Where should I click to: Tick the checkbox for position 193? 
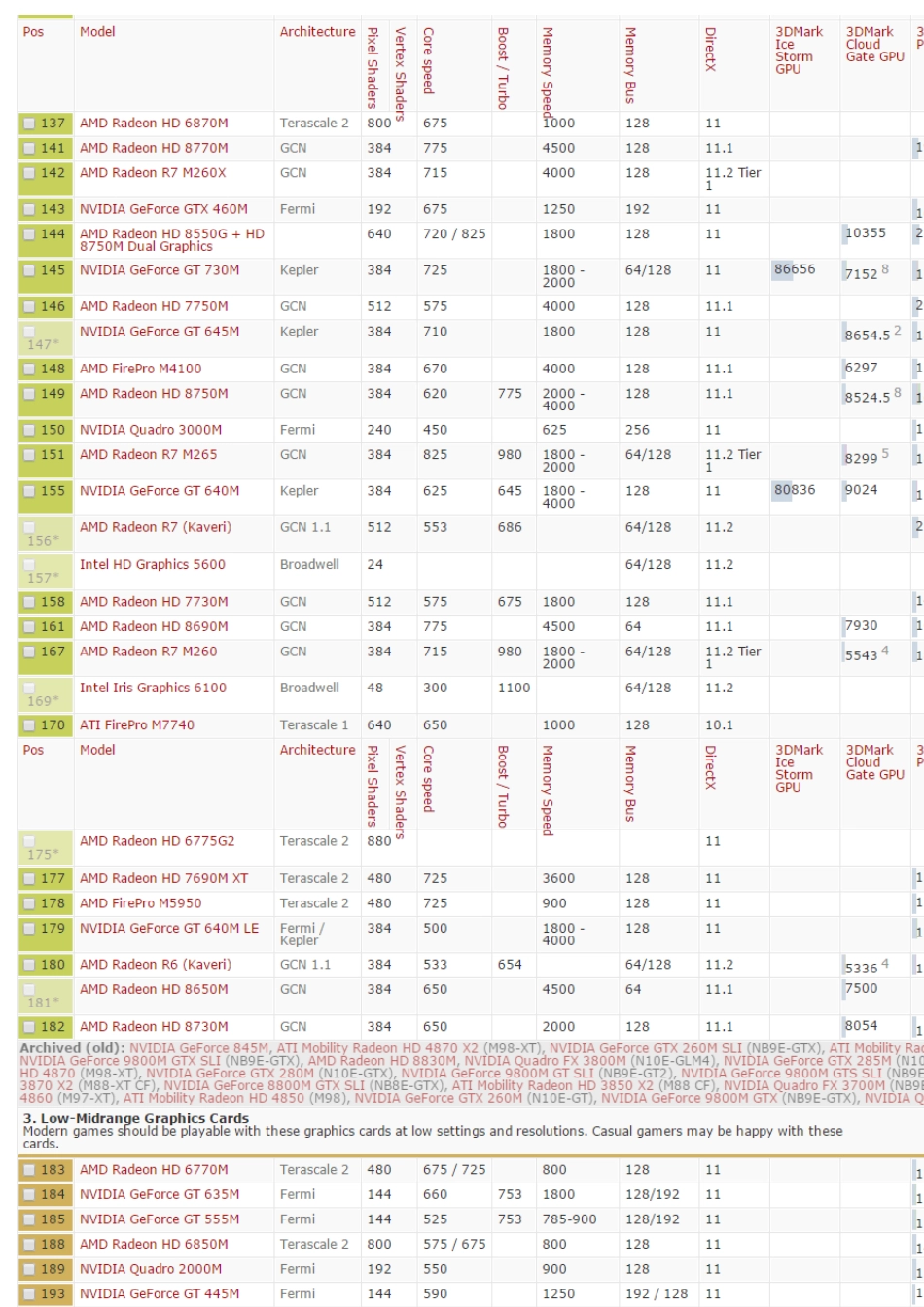pyautogui.click(x=29, y=1294)
